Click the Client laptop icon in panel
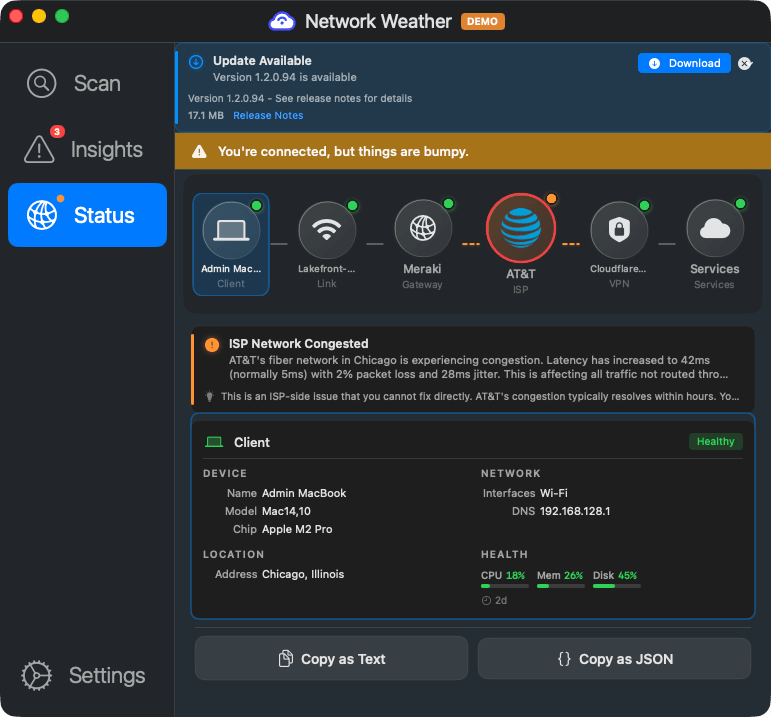The image size is (771, 717). [x=214, y=442]
